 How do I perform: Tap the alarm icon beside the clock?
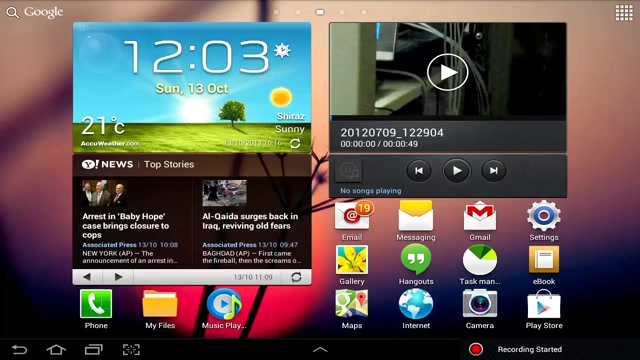[282, 51]
